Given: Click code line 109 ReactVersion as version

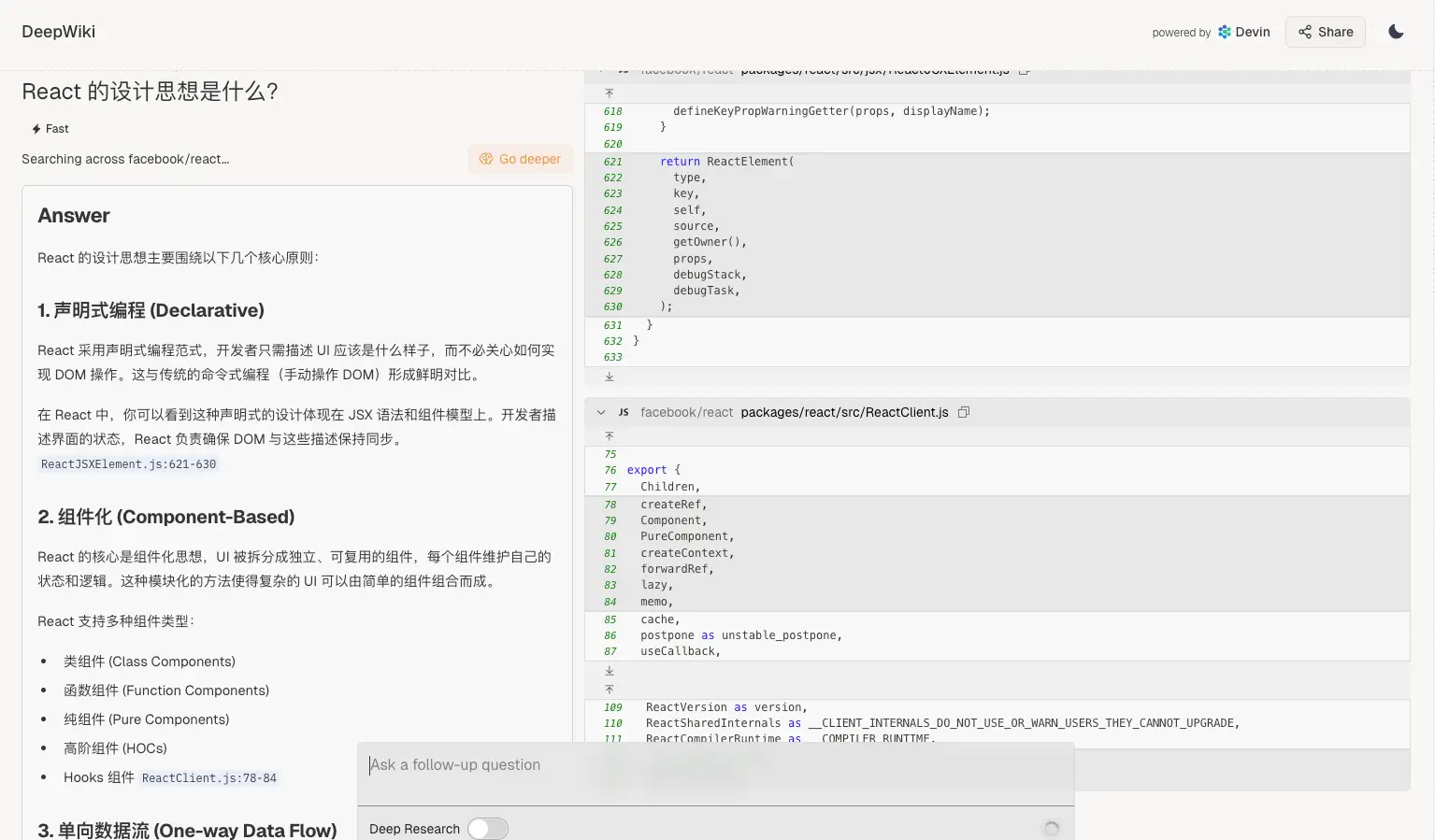Looking at the screenshot, I should coord(726,707).
